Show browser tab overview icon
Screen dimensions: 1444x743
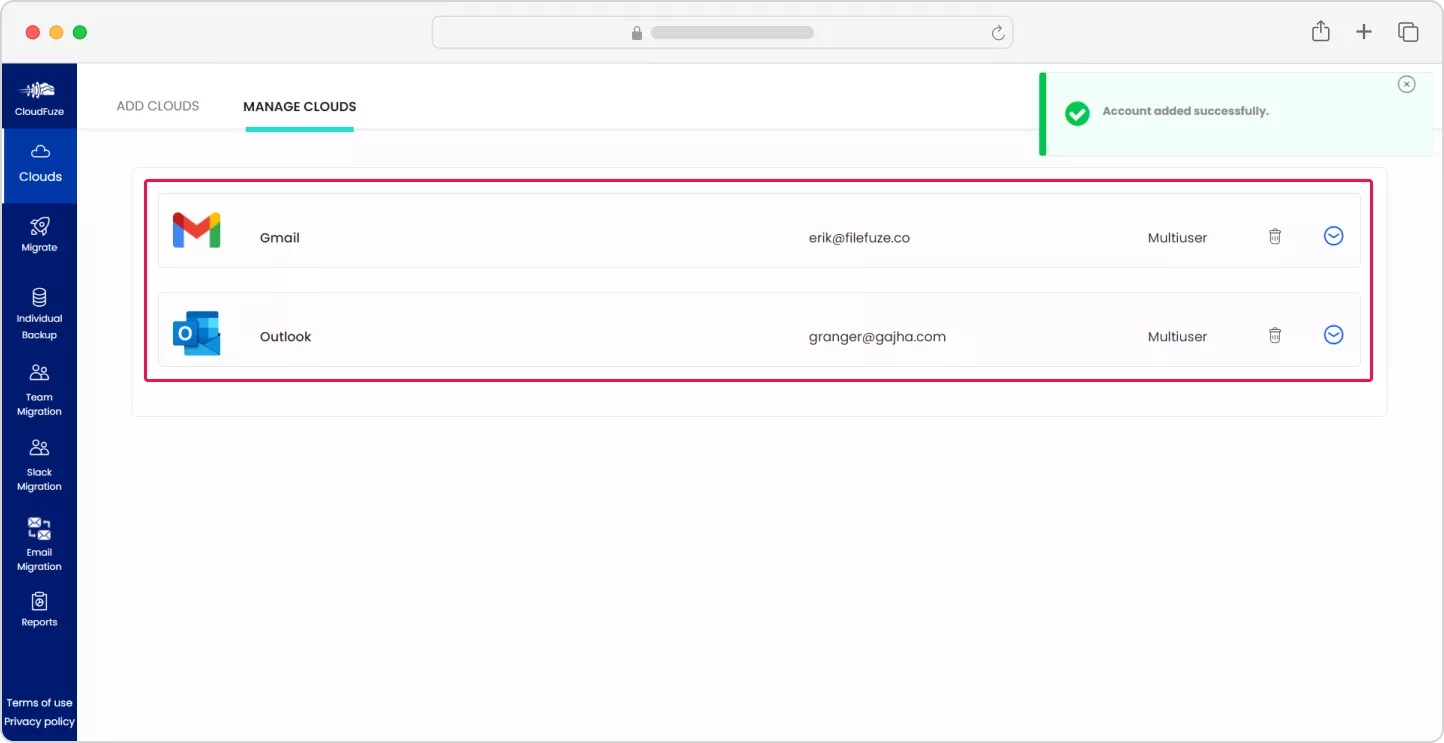[x=1408, y=32]
